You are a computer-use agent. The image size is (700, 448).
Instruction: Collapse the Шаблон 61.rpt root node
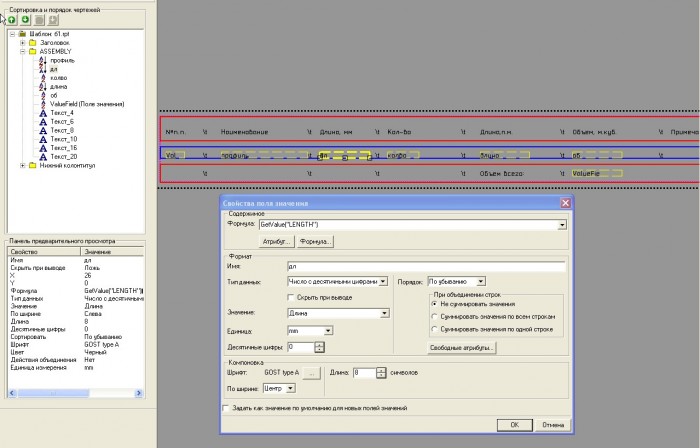click(12, 34)
